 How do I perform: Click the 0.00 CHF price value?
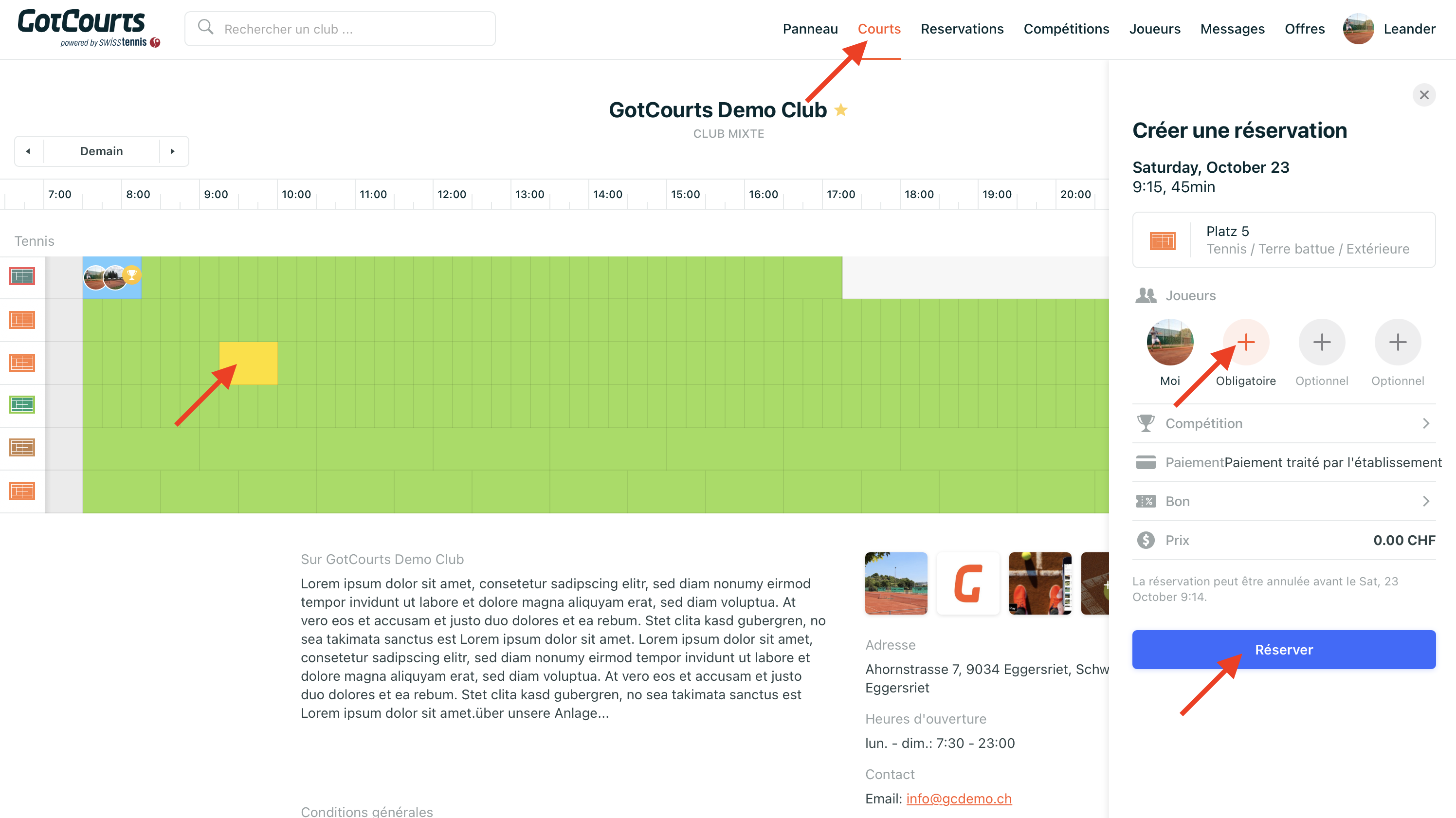tap(1404, 541)
